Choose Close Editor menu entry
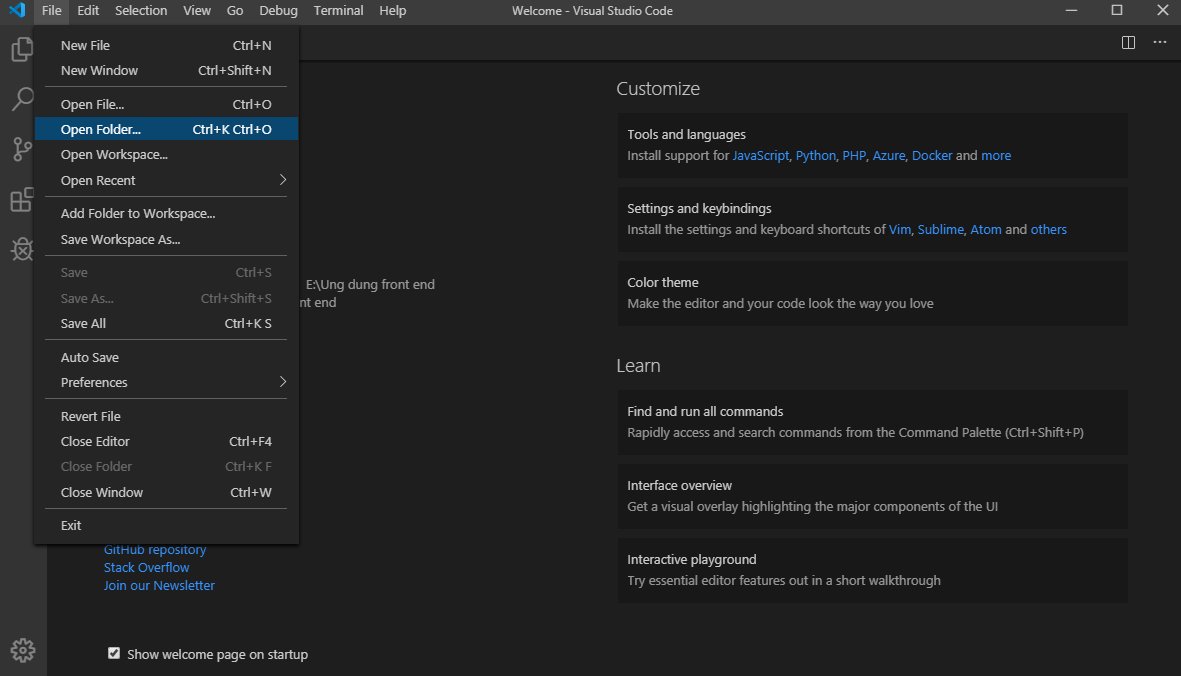1181x676 pixels. click(166, 442)
